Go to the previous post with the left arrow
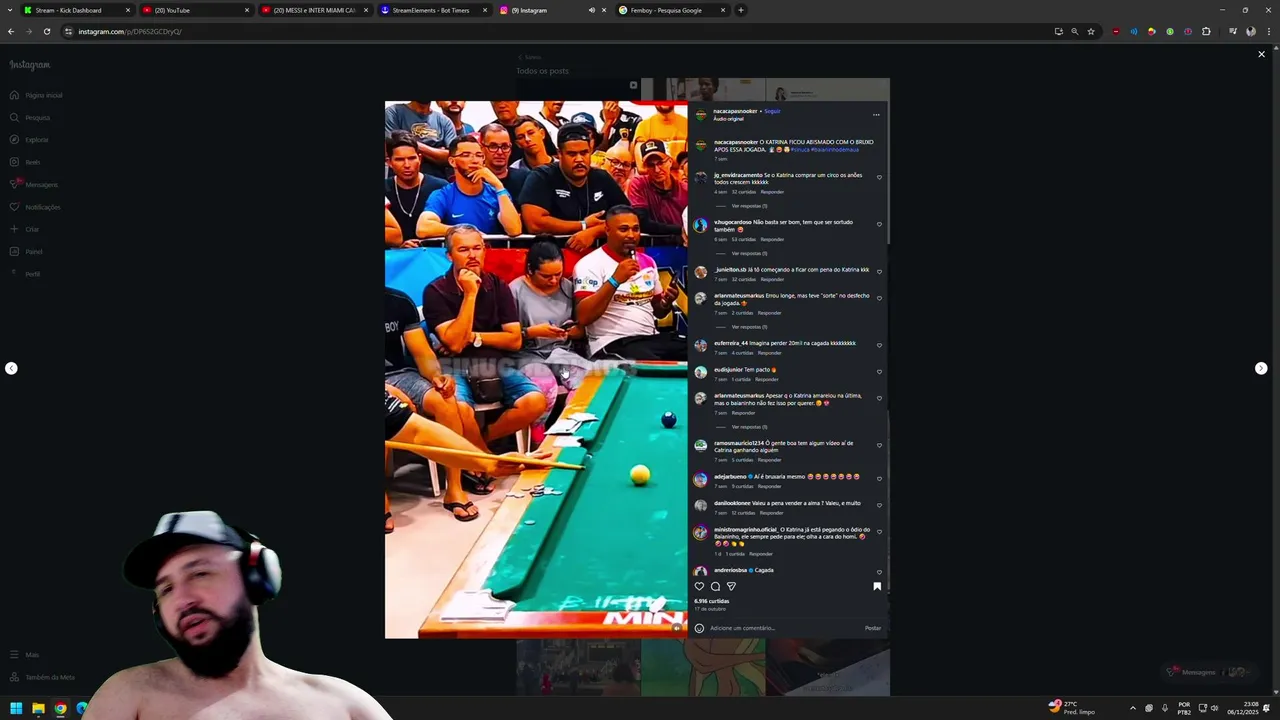1280x720 pixels. [11, 368]
